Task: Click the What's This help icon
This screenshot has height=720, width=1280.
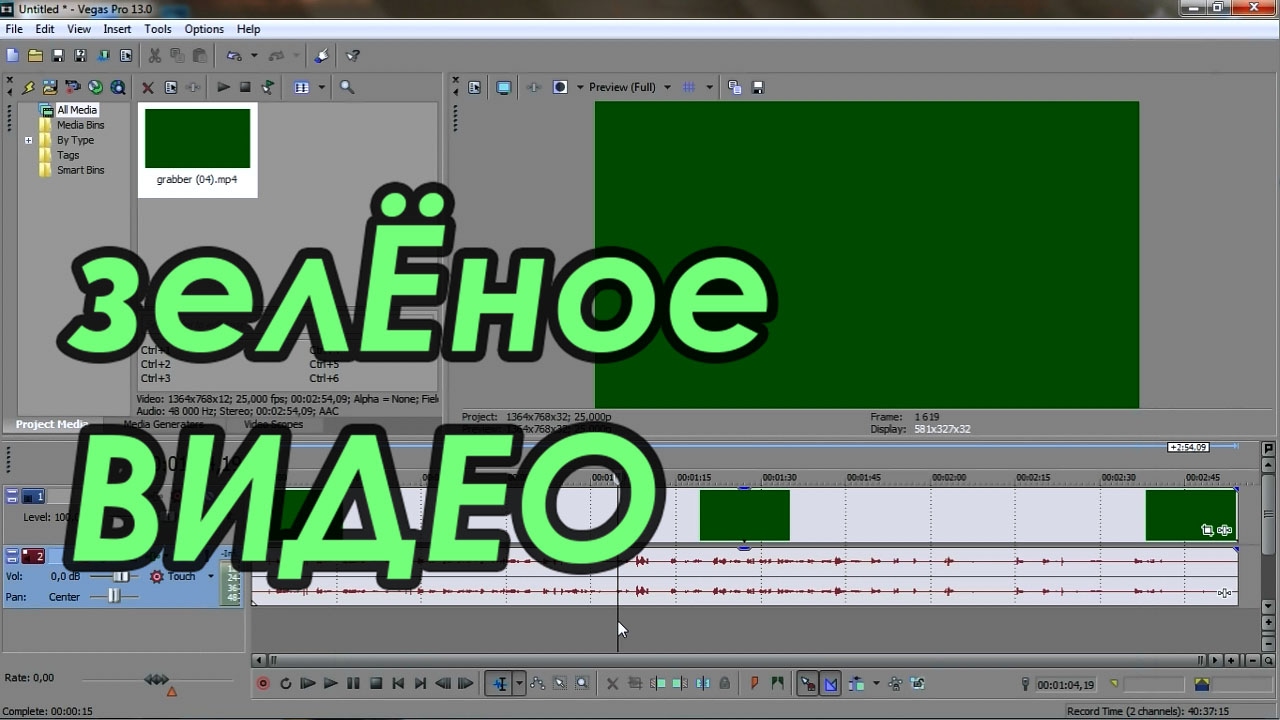Action: [353, 56]
